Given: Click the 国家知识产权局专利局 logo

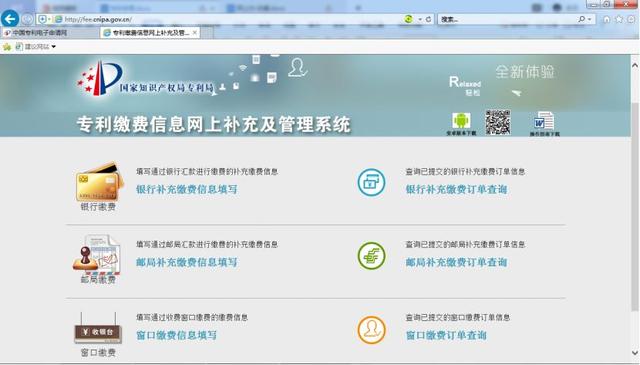Looking at the screenshot, I should (146, 79).
